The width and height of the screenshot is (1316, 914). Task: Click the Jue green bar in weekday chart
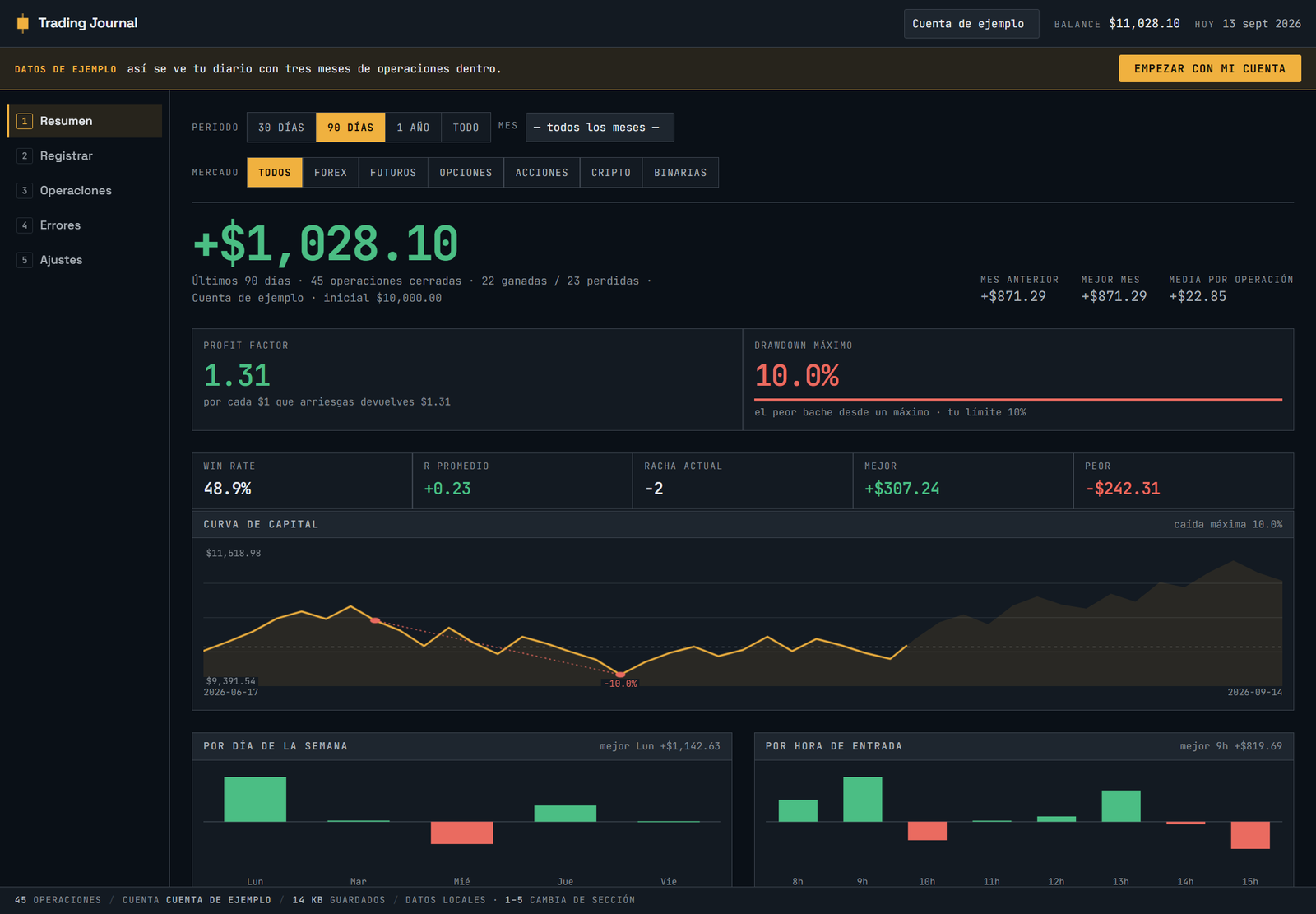pos(565,814)
